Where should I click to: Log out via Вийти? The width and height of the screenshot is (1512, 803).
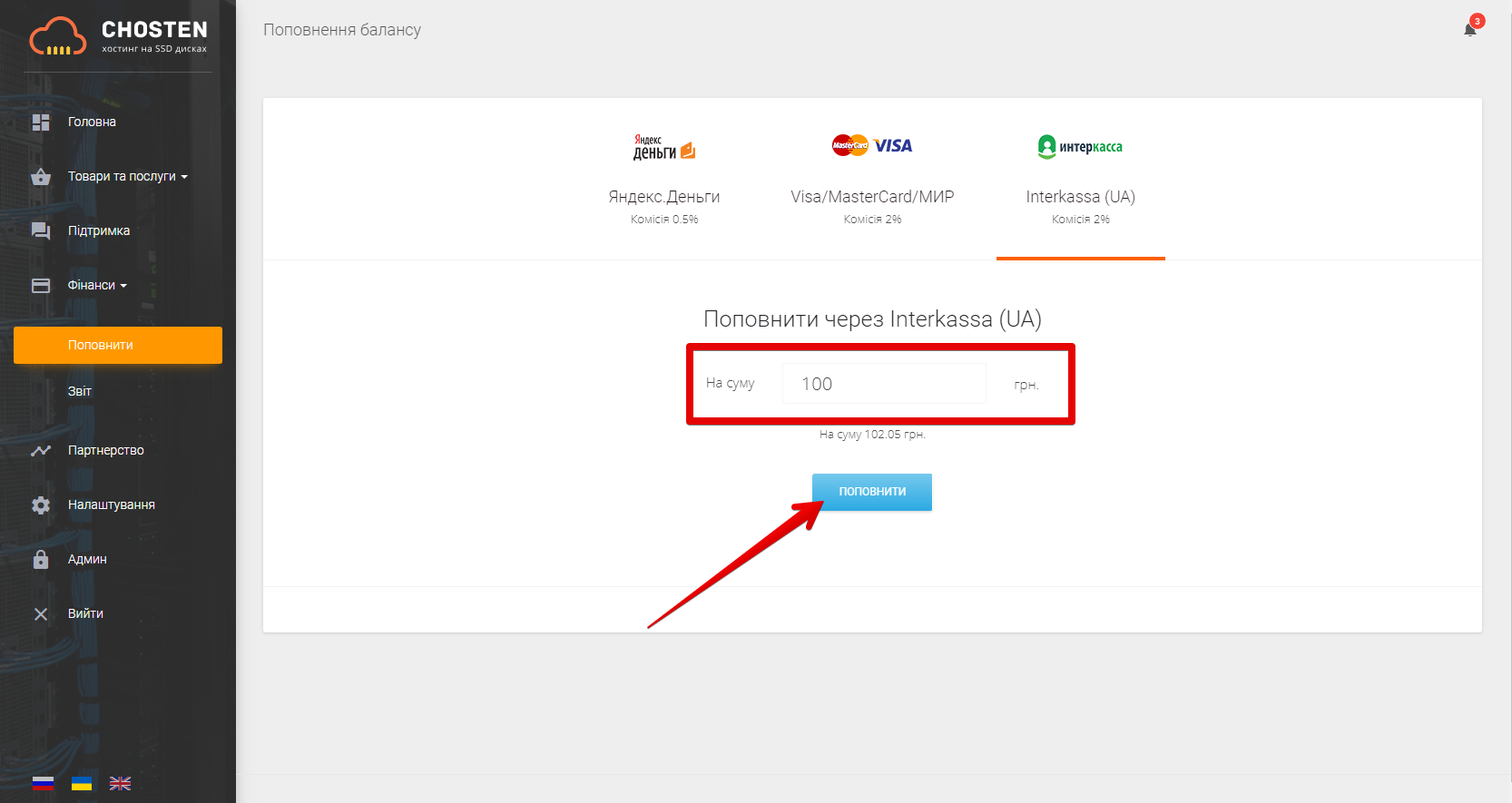[x=85, y=613]
